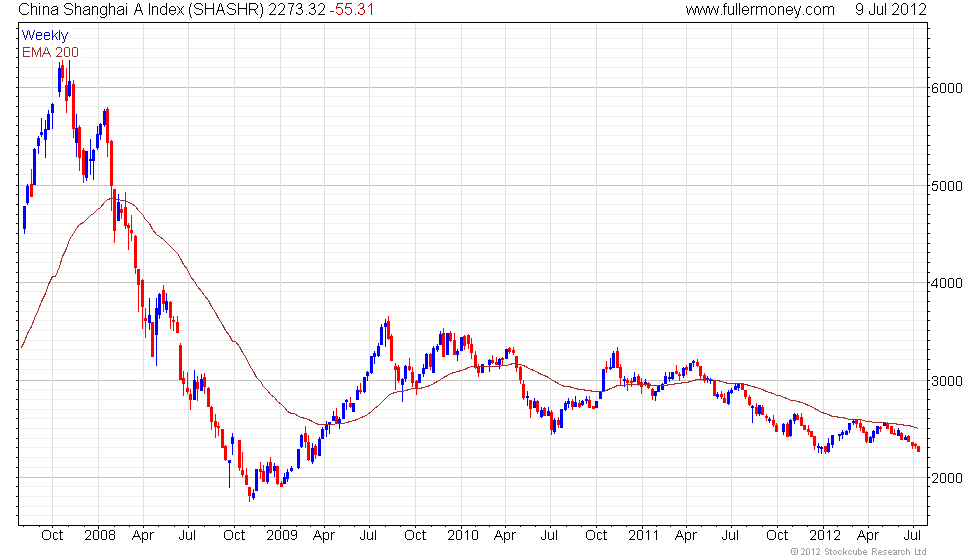Click the 'Jul' label between 2011 and 2012
Image resolution: width=980 pixels, height=560 pixels.
click(731, 536)
